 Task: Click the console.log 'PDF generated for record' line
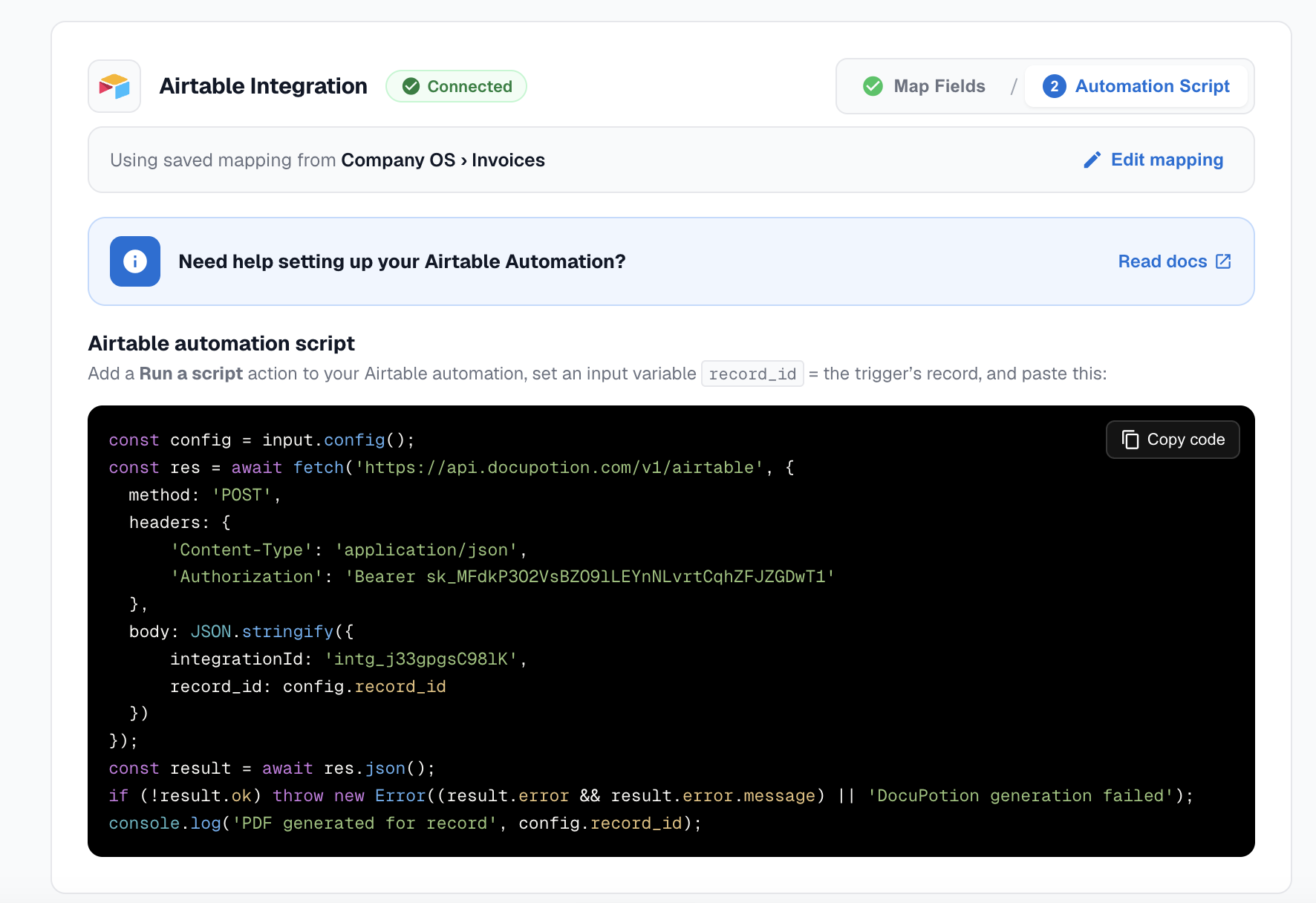click(x=405, y=823)
